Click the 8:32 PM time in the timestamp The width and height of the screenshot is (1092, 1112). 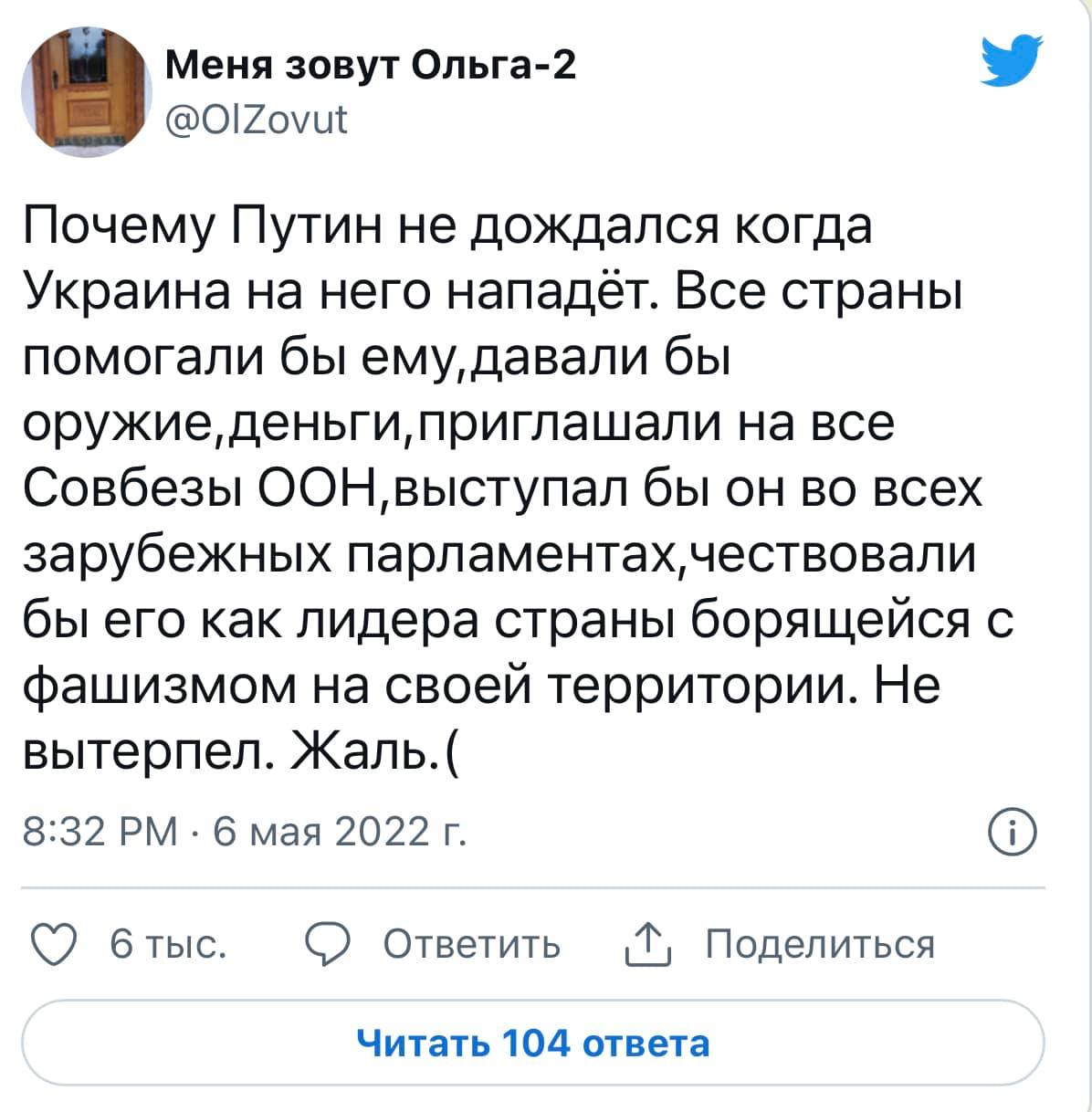coord(100,831)
